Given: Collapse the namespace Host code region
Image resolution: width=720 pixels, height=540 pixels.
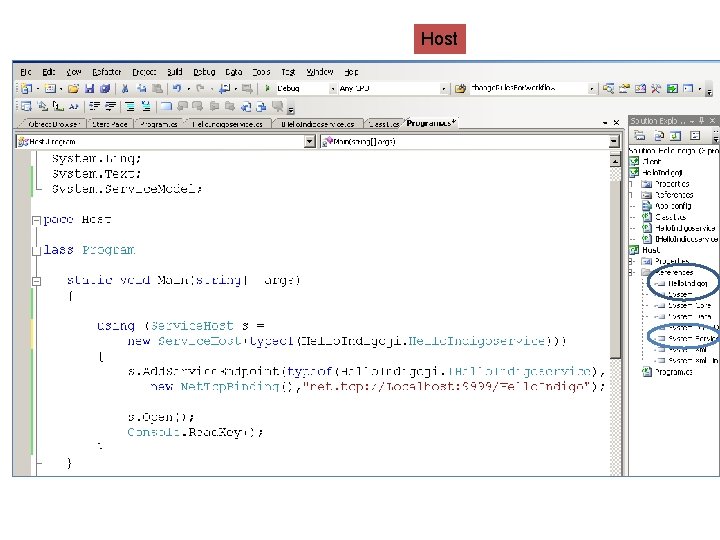Looking at the screenshot, I should pos(36,220).
